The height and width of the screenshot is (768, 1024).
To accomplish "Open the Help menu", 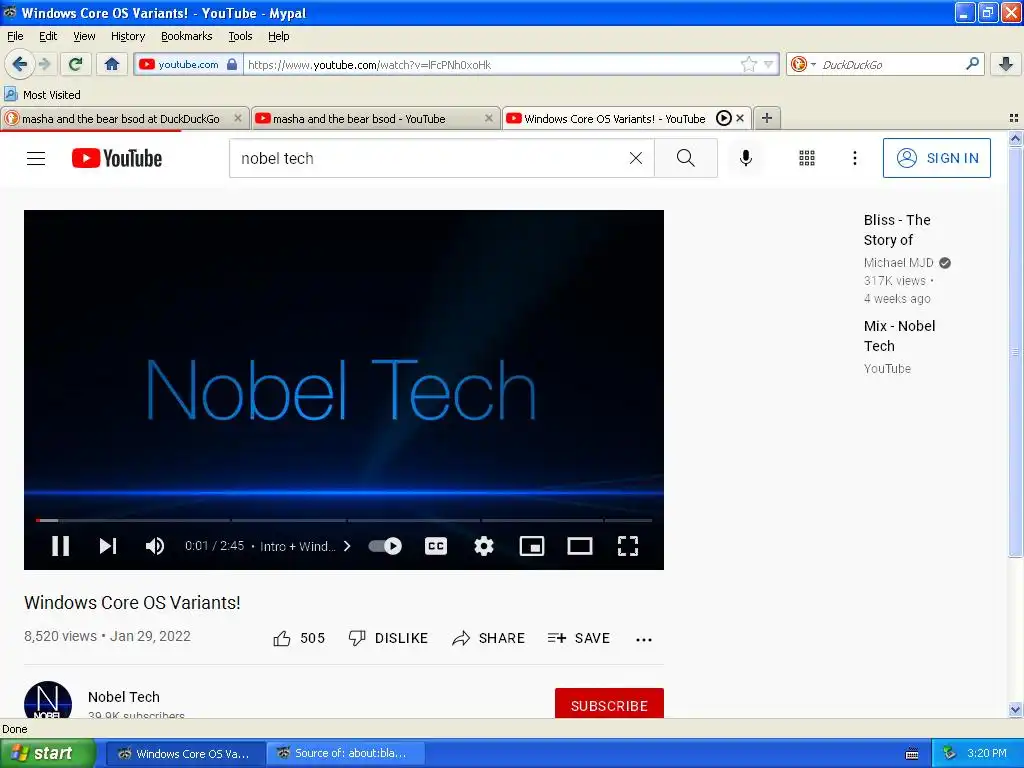I will (x=278, y=36).
